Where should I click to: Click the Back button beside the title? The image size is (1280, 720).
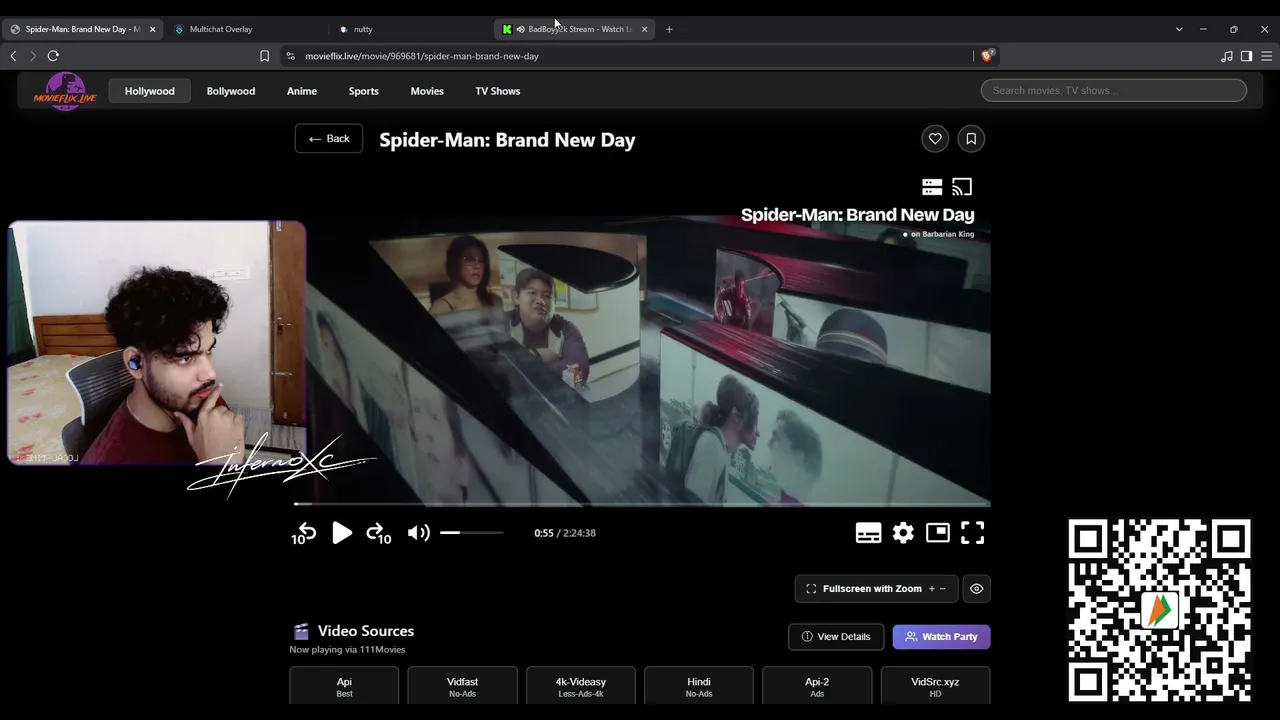tap(329, 139)
